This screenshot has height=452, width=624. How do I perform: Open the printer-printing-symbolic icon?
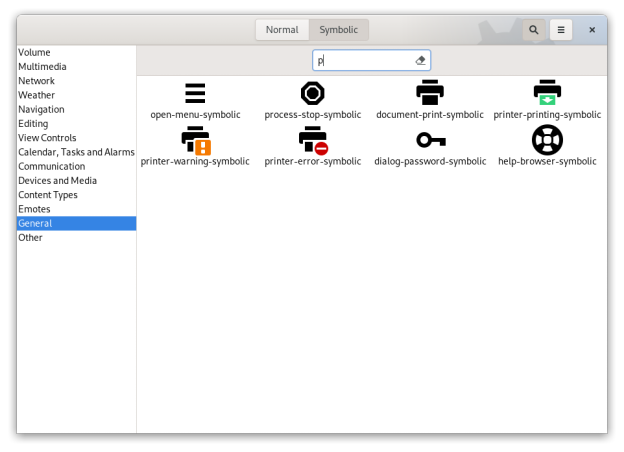[547, 94]
